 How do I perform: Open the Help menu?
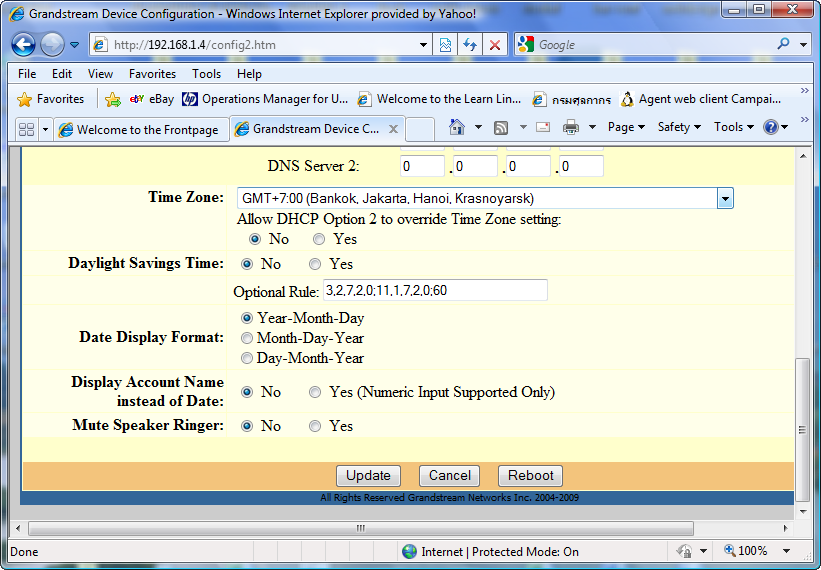[249, 74]
